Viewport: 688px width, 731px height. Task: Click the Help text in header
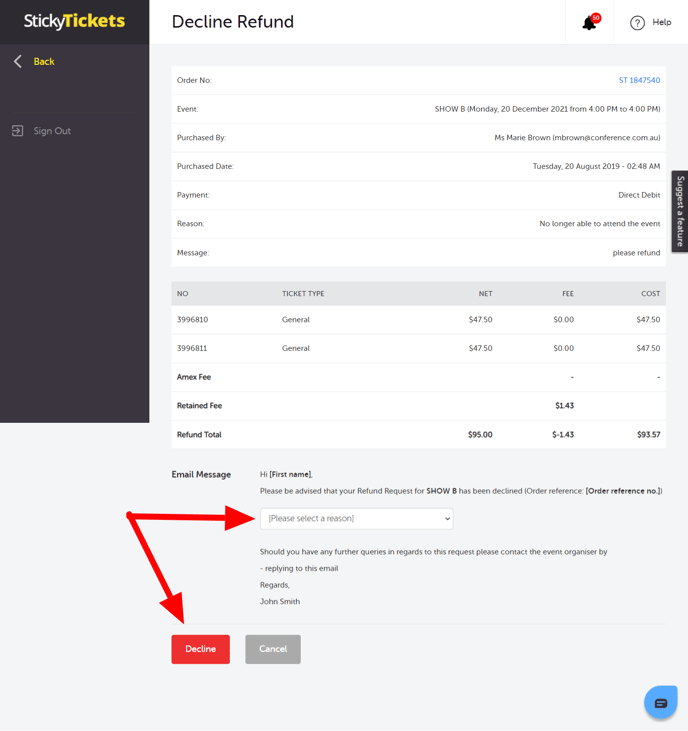coord(662,22)
